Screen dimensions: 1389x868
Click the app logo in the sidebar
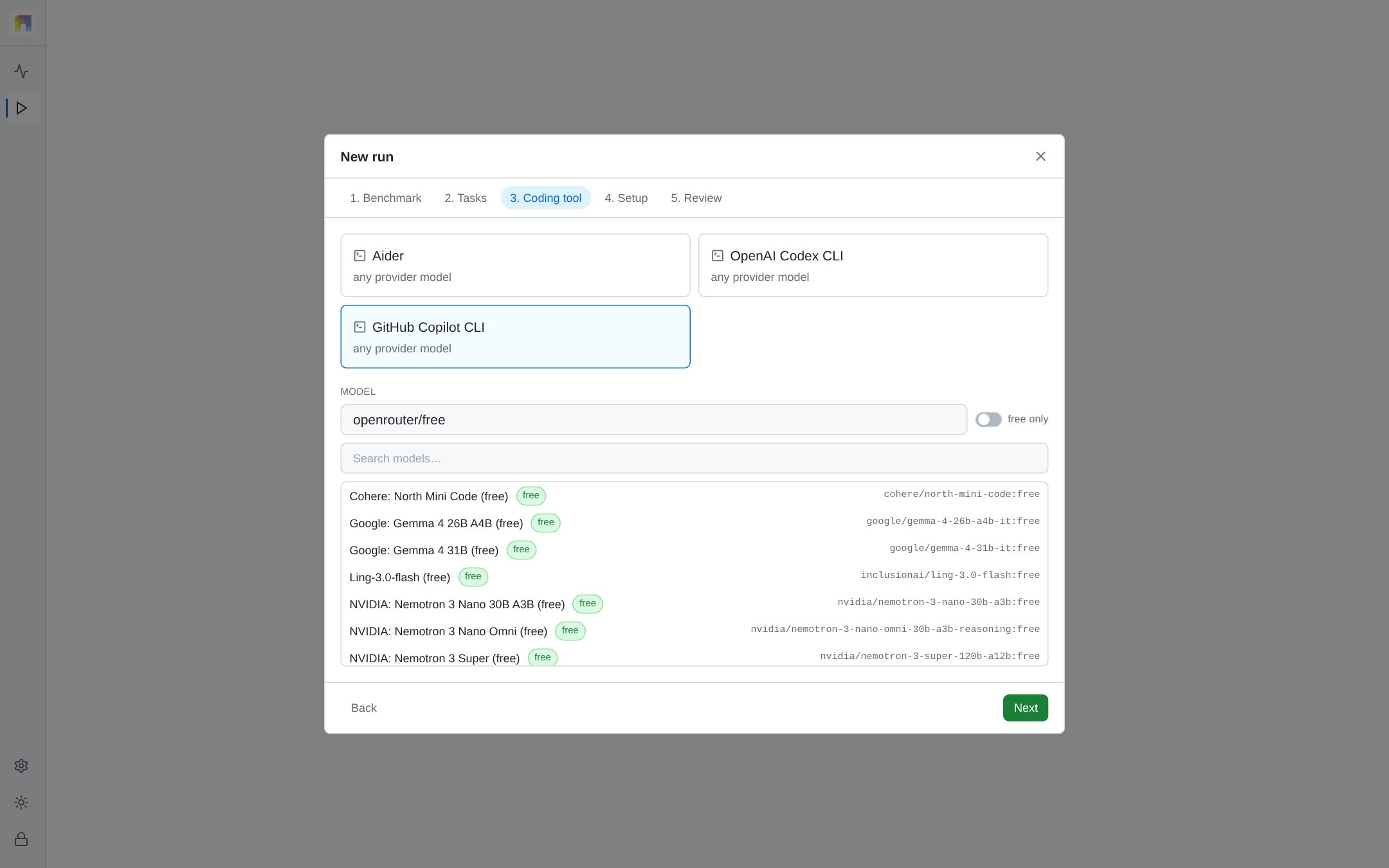coord(23,23)
